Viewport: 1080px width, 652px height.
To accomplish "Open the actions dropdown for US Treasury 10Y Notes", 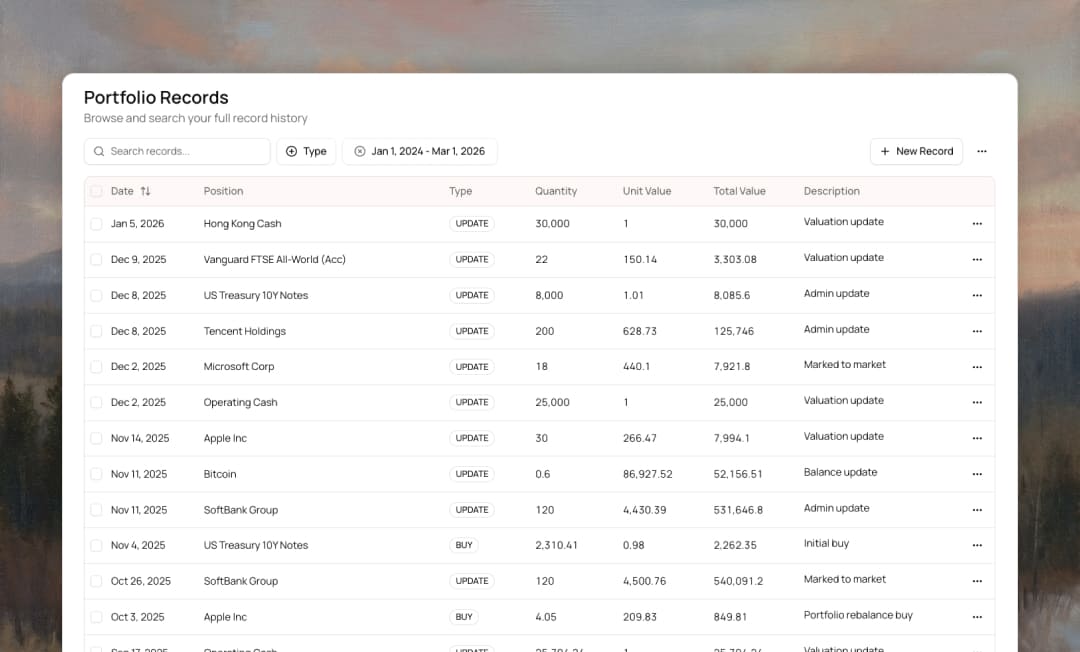I will coord(977,295).
